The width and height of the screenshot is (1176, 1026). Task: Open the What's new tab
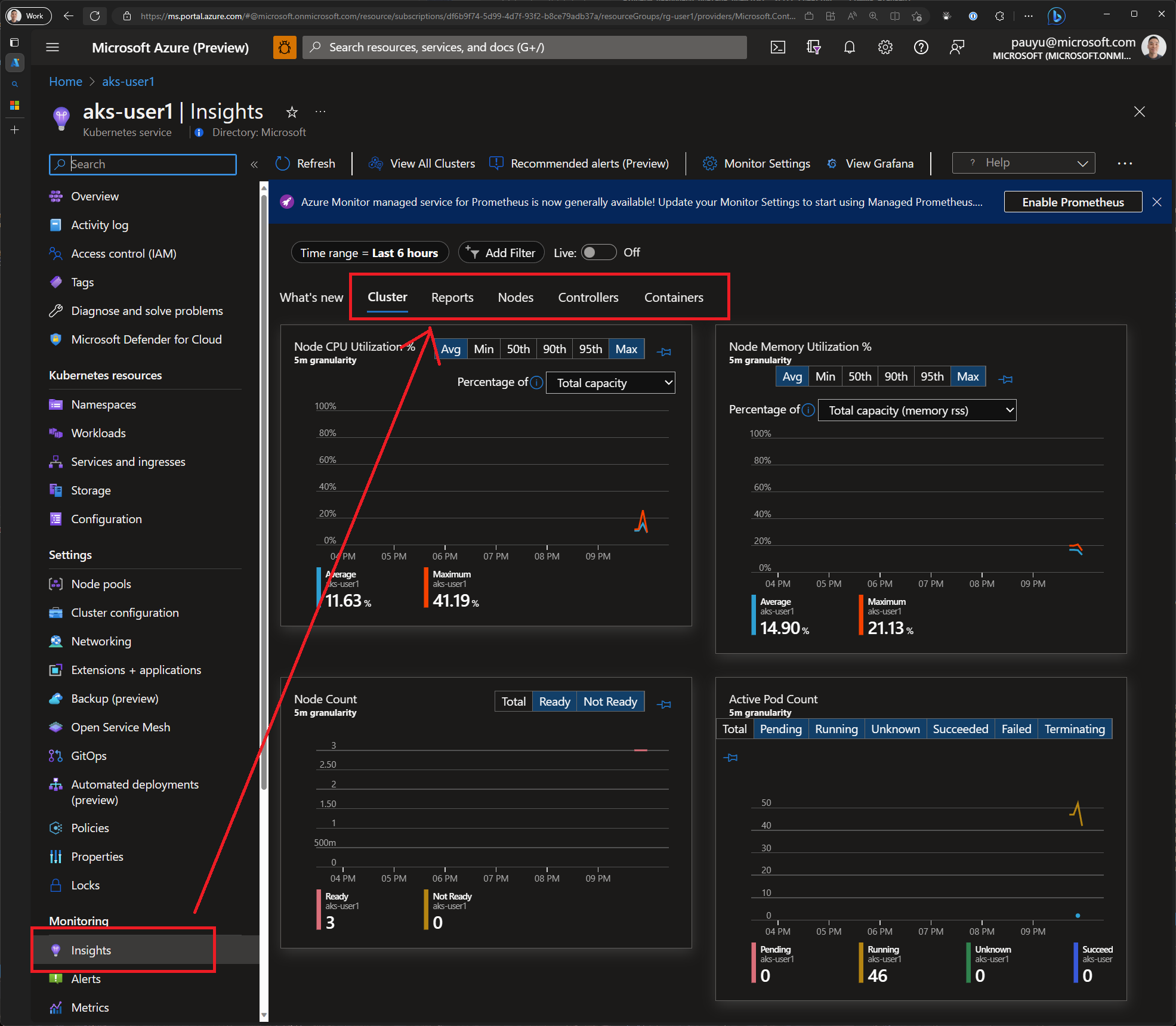pyautogui.click(x=311, y=297)
